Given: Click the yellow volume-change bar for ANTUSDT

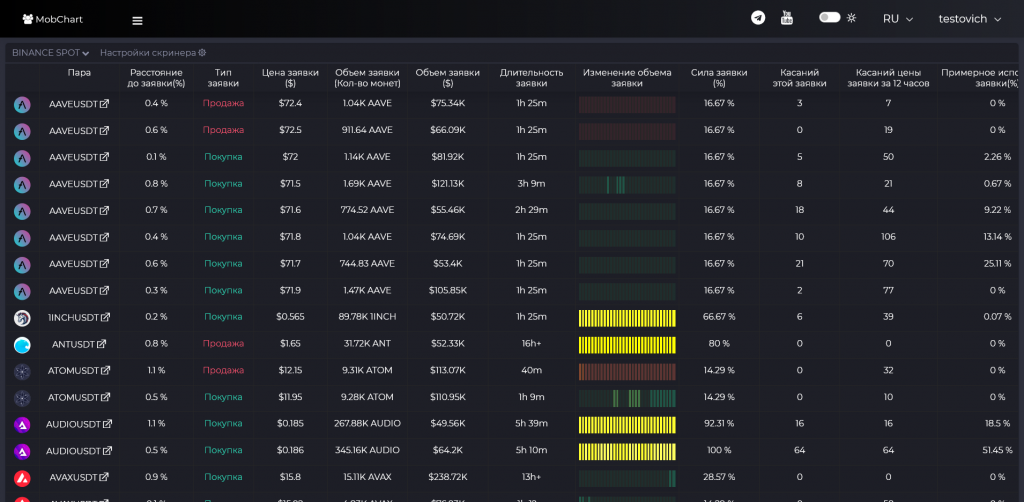Looking at the screenshot, I should tap(627, 345).
